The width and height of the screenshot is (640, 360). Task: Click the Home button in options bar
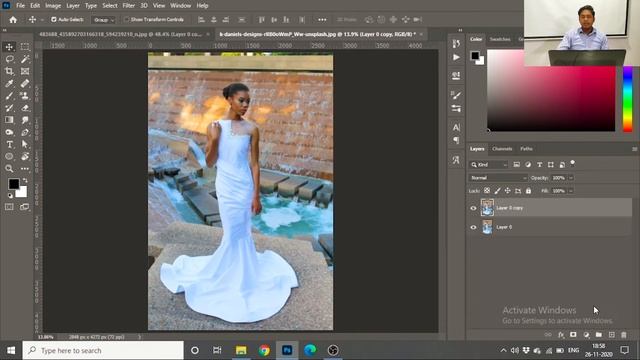click(13, 20)
